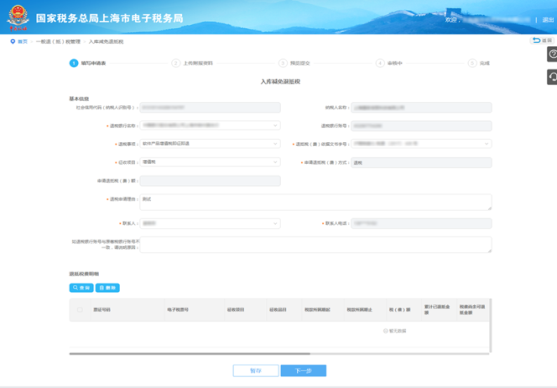Click the 退税银行账号 field
The height and width of the screenshot is (388, 557).
421,126
